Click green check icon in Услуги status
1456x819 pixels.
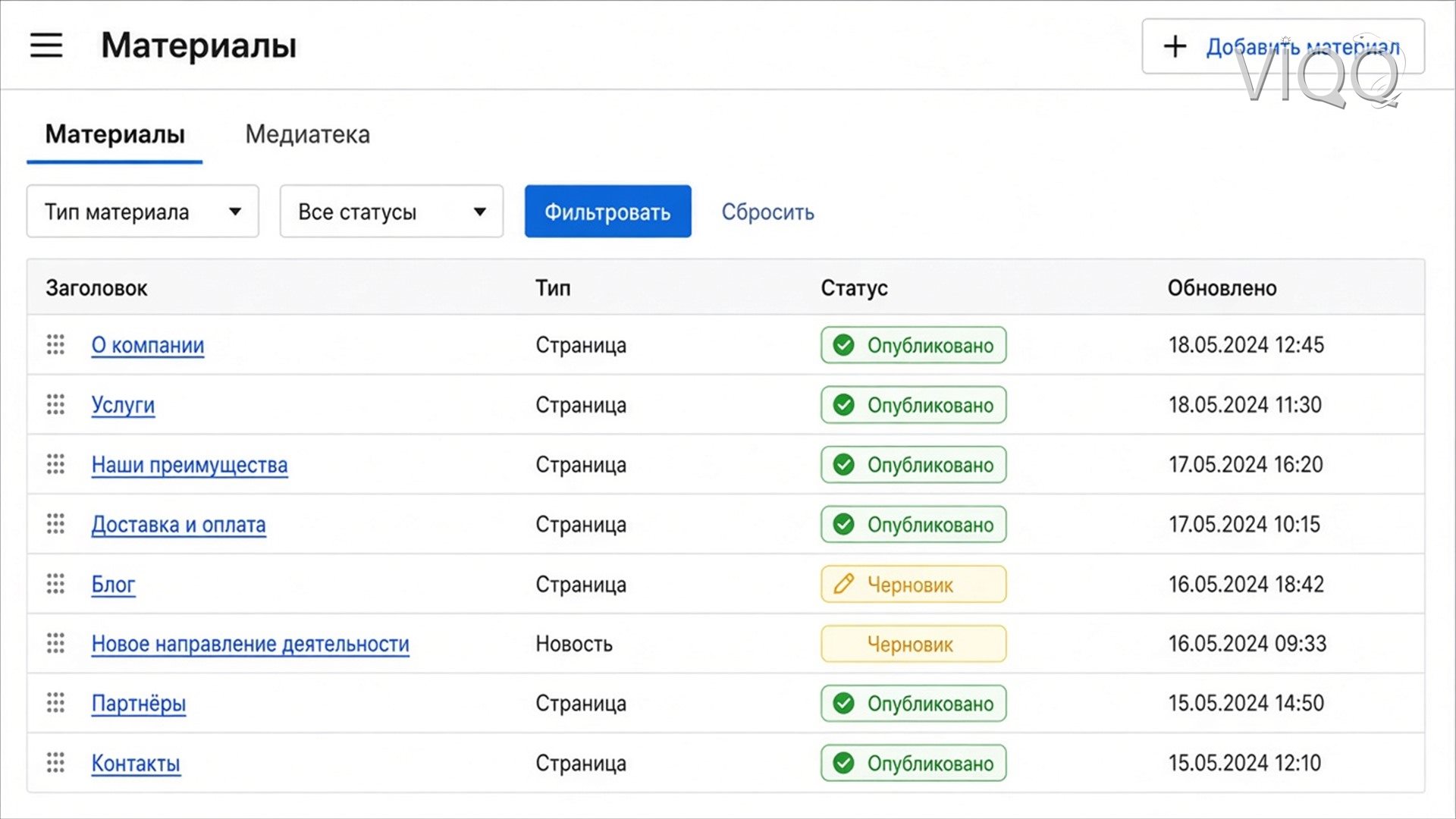843,405
